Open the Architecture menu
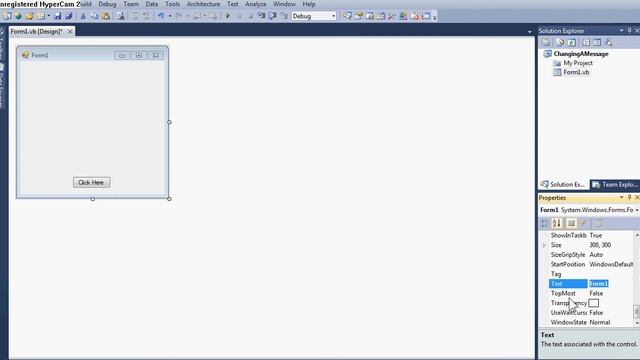Screen dimensions: 640x360 pos(203,4)
